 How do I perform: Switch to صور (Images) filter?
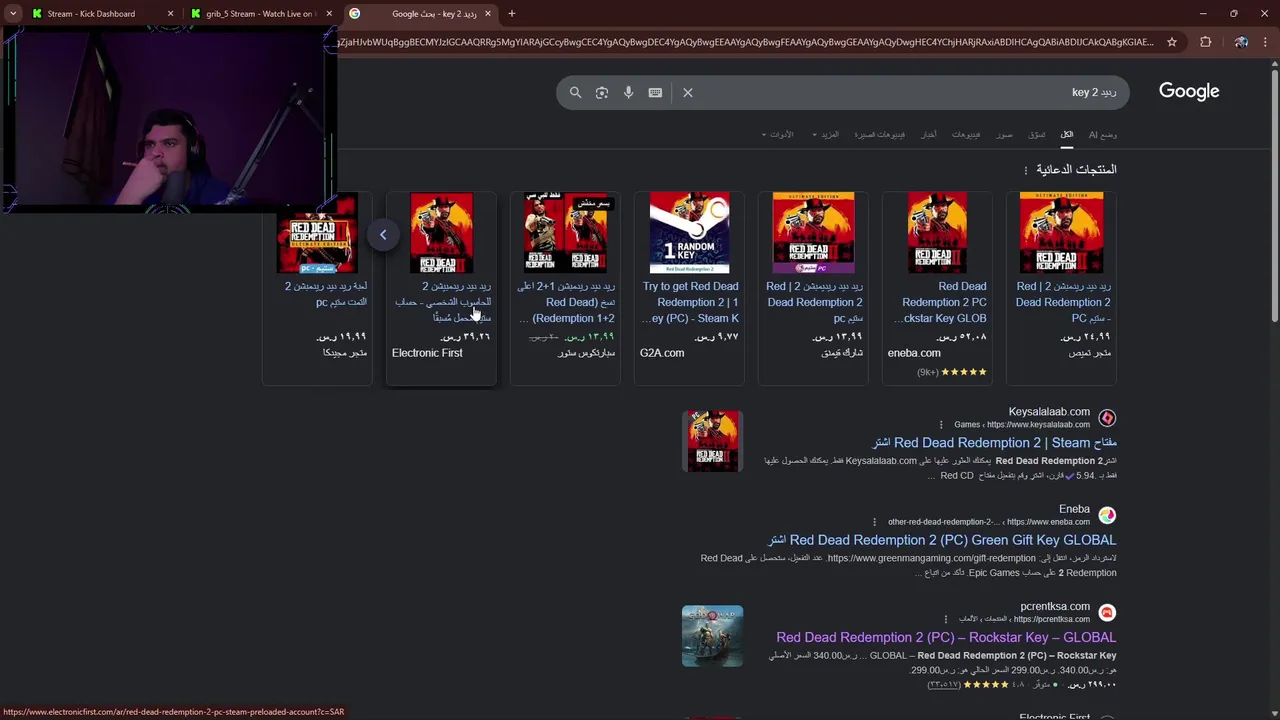[x=1004, y=134]
